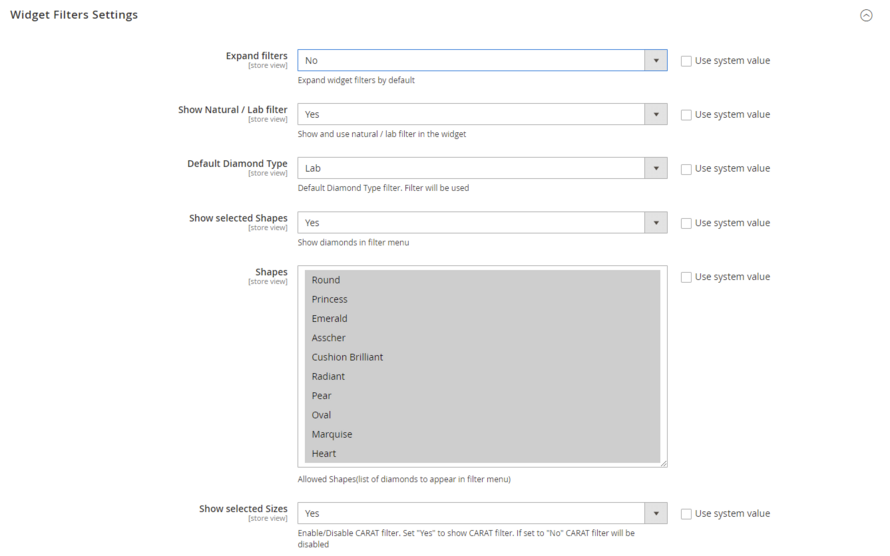Screen dimensions: 890x556
Task: Select Heart in the Shapes list
Action: click(x=324, y=454)
